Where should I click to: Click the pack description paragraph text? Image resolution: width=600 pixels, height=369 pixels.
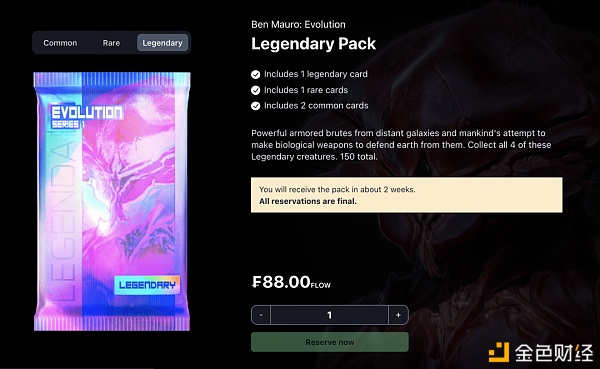tap(401, 145)
